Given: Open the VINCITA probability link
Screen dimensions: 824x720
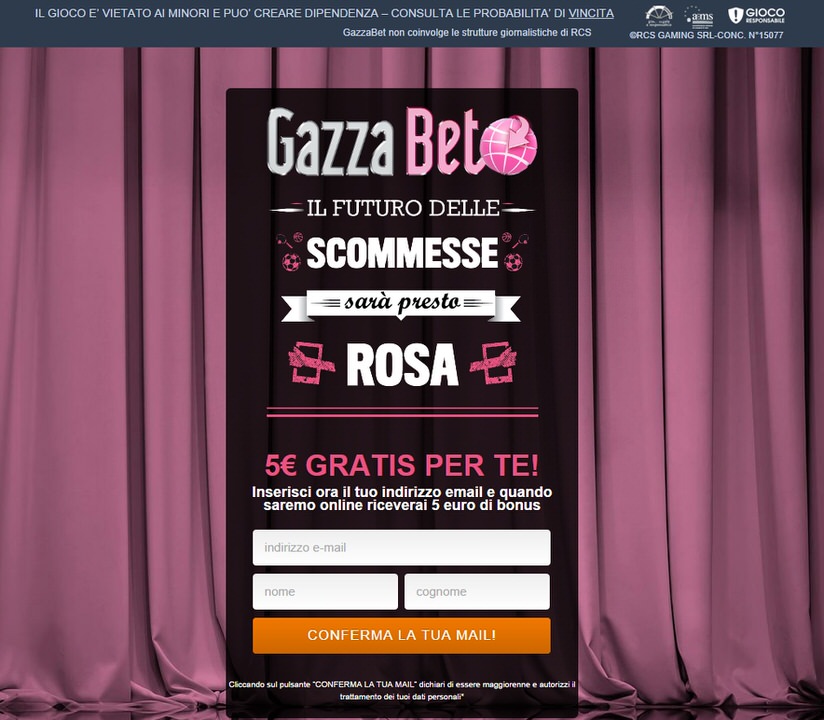Looking at the screenshot, I should coord(591,13).
